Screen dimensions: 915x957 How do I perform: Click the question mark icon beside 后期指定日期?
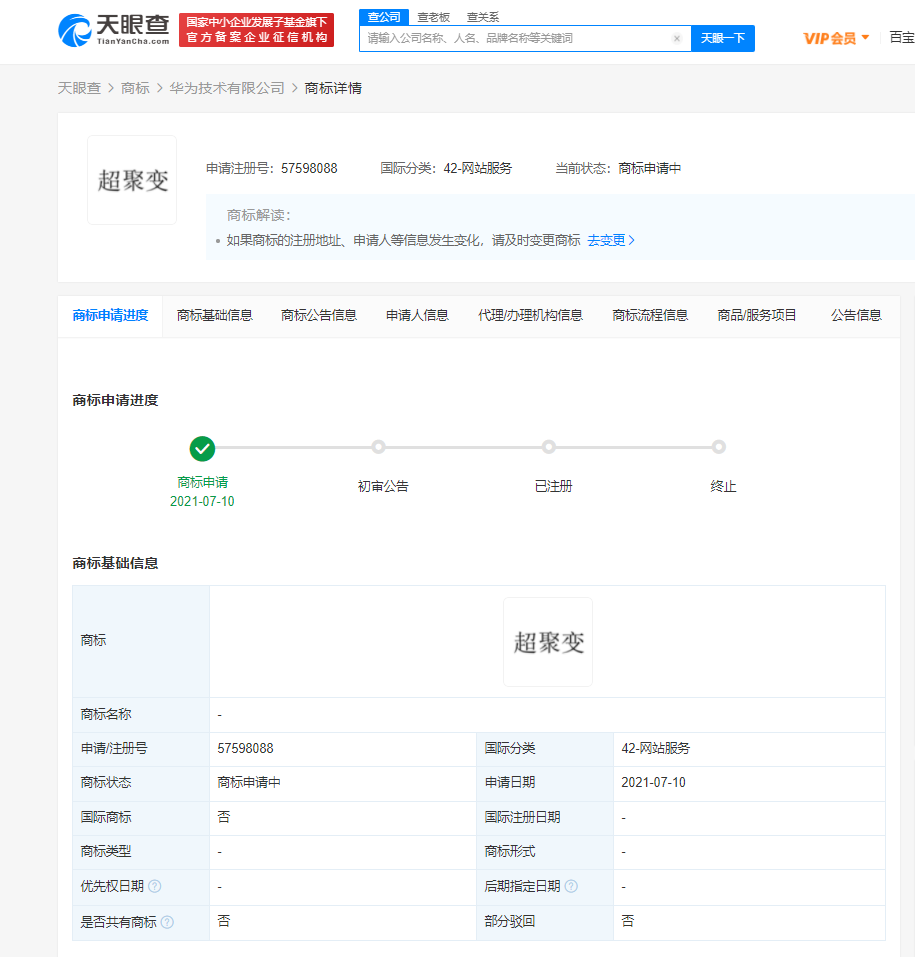coord(573,886)
